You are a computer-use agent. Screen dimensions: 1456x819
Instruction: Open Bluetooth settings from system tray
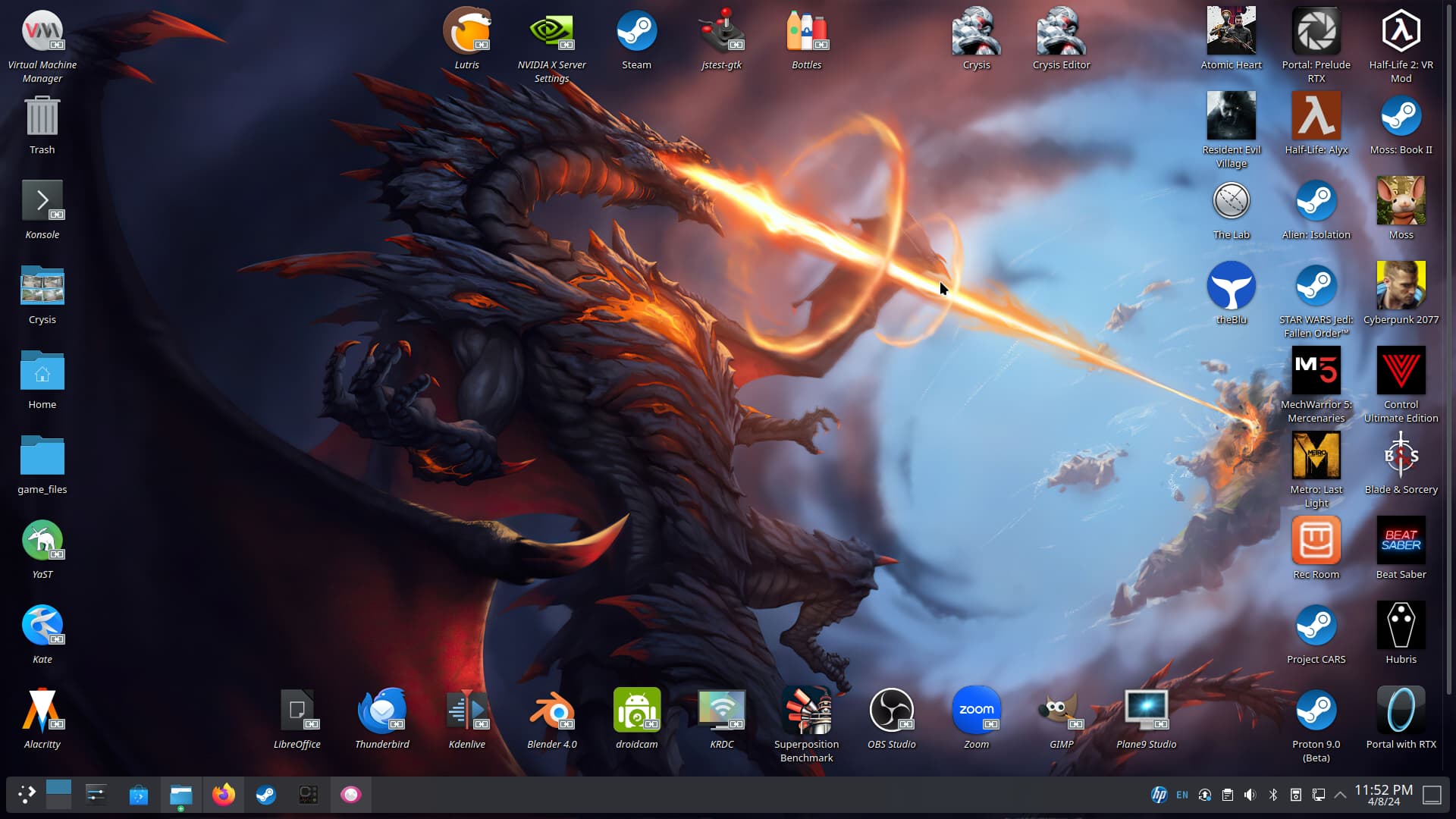click(1272, 795)
